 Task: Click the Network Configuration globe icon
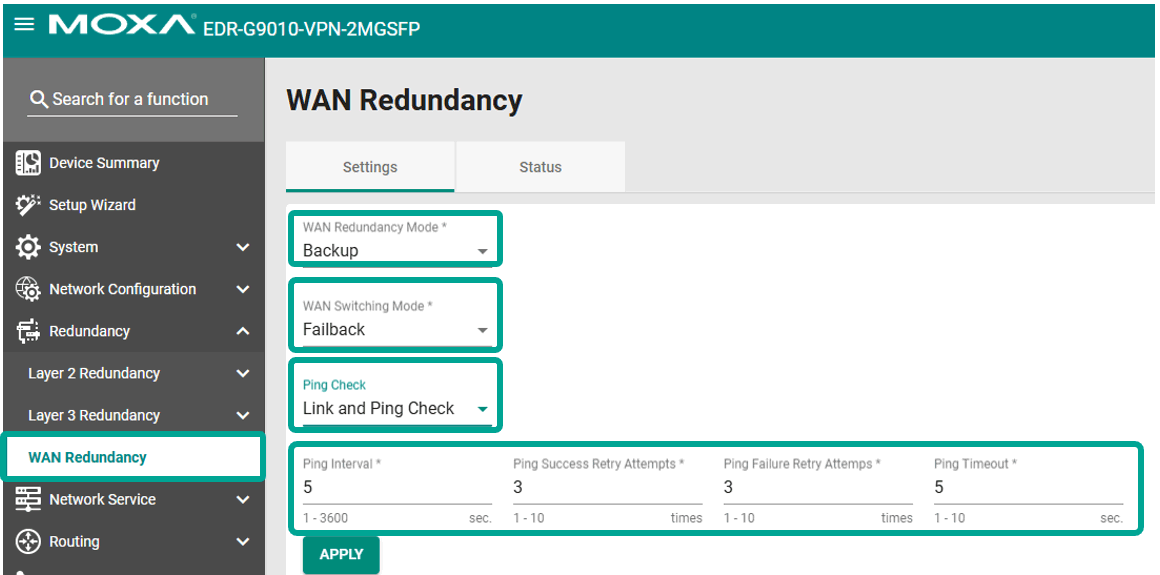[x=28, y=289]
